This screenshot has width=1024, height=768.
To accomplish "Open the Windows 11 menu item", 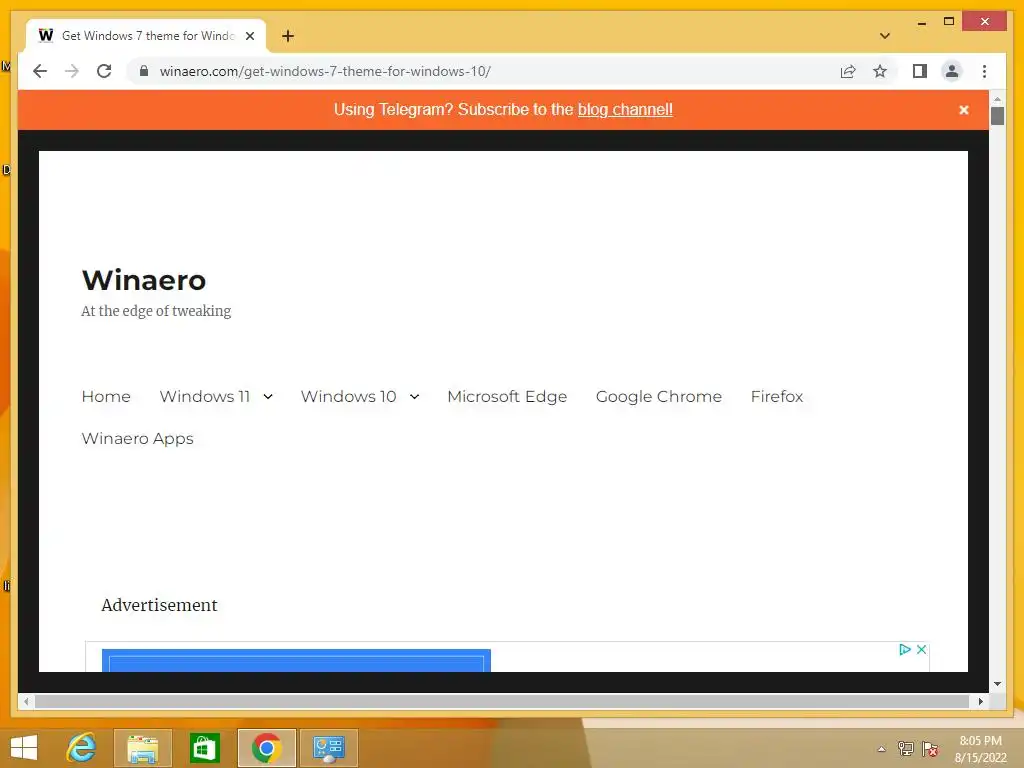I will coord(204,396).
